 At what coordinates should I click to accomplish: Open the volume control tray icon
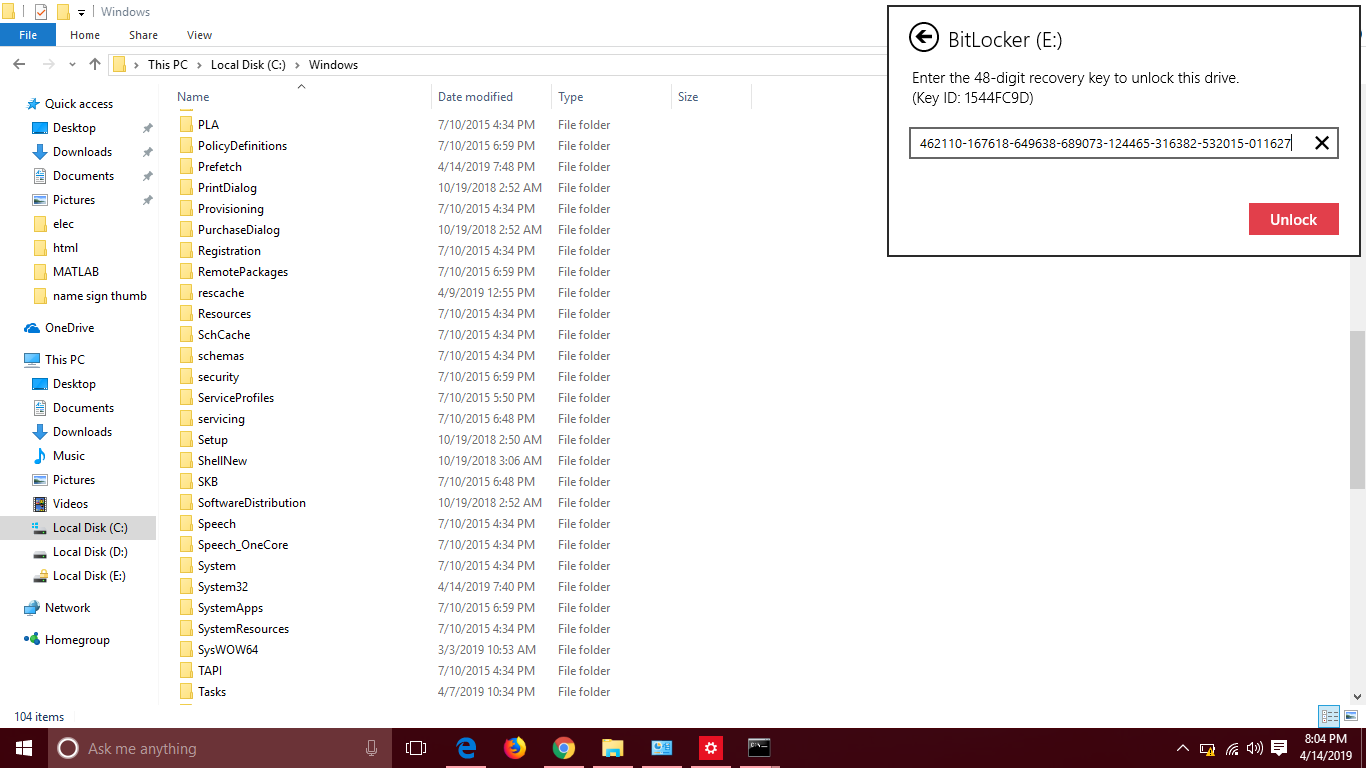1254,748
